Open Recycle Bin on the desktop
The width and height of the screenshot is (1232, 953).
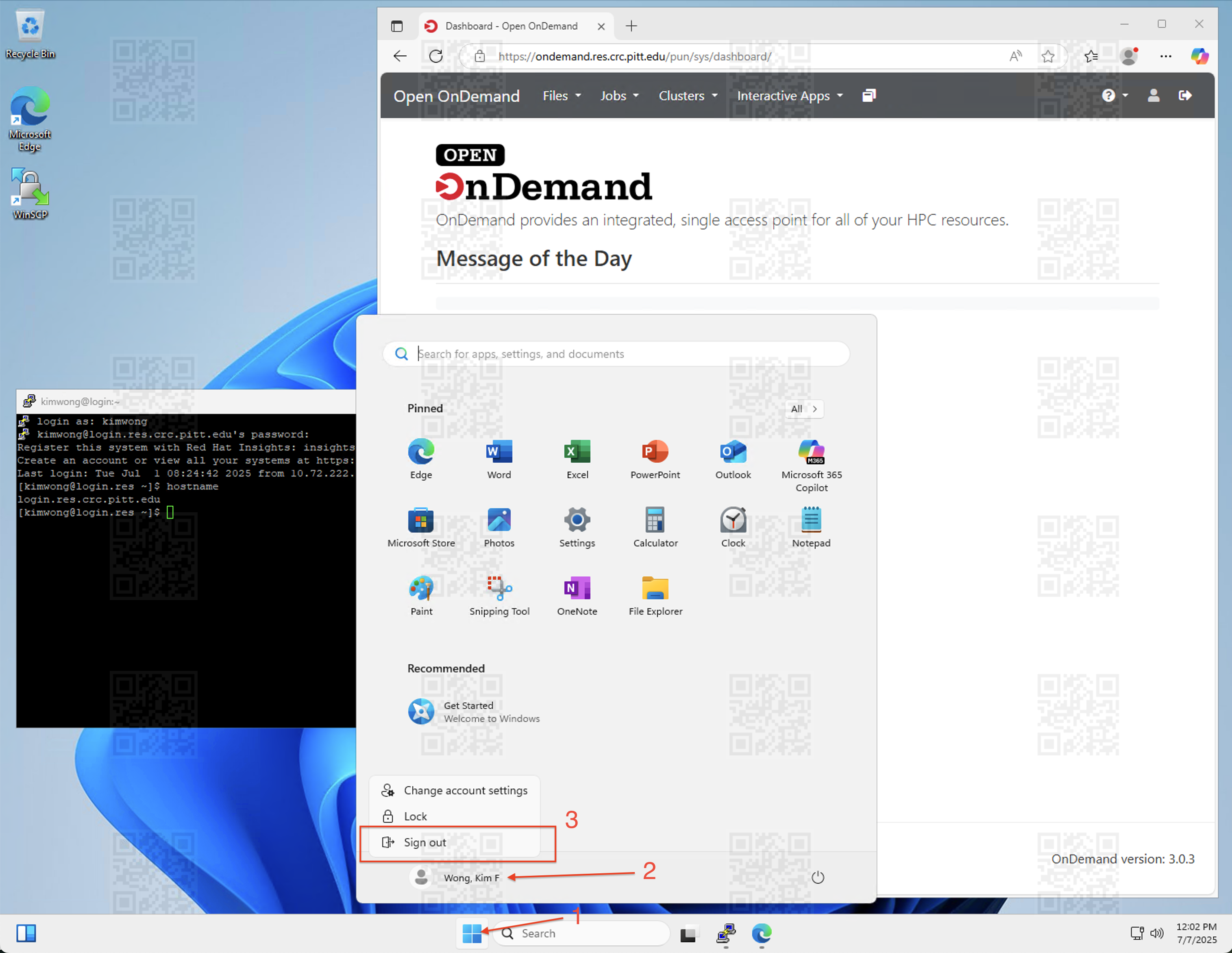(x=30, y=35)
